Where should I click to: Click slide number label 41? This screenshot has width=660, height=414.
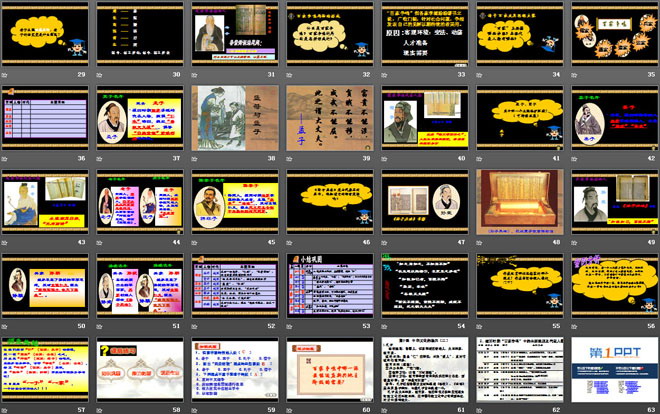pyautogui.click(x=556, y=159)
